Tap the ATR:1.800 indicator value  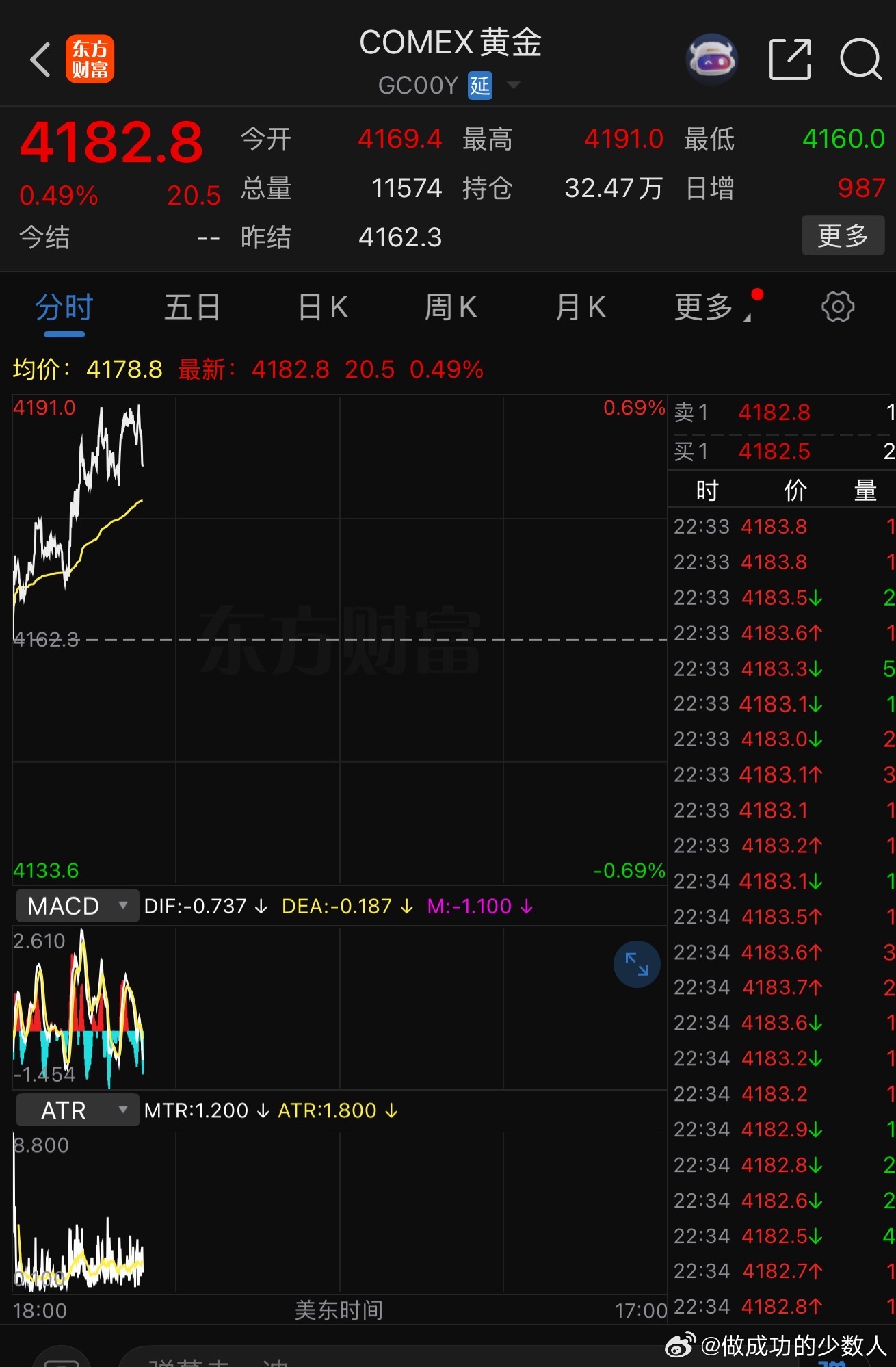coord(337,1110)
